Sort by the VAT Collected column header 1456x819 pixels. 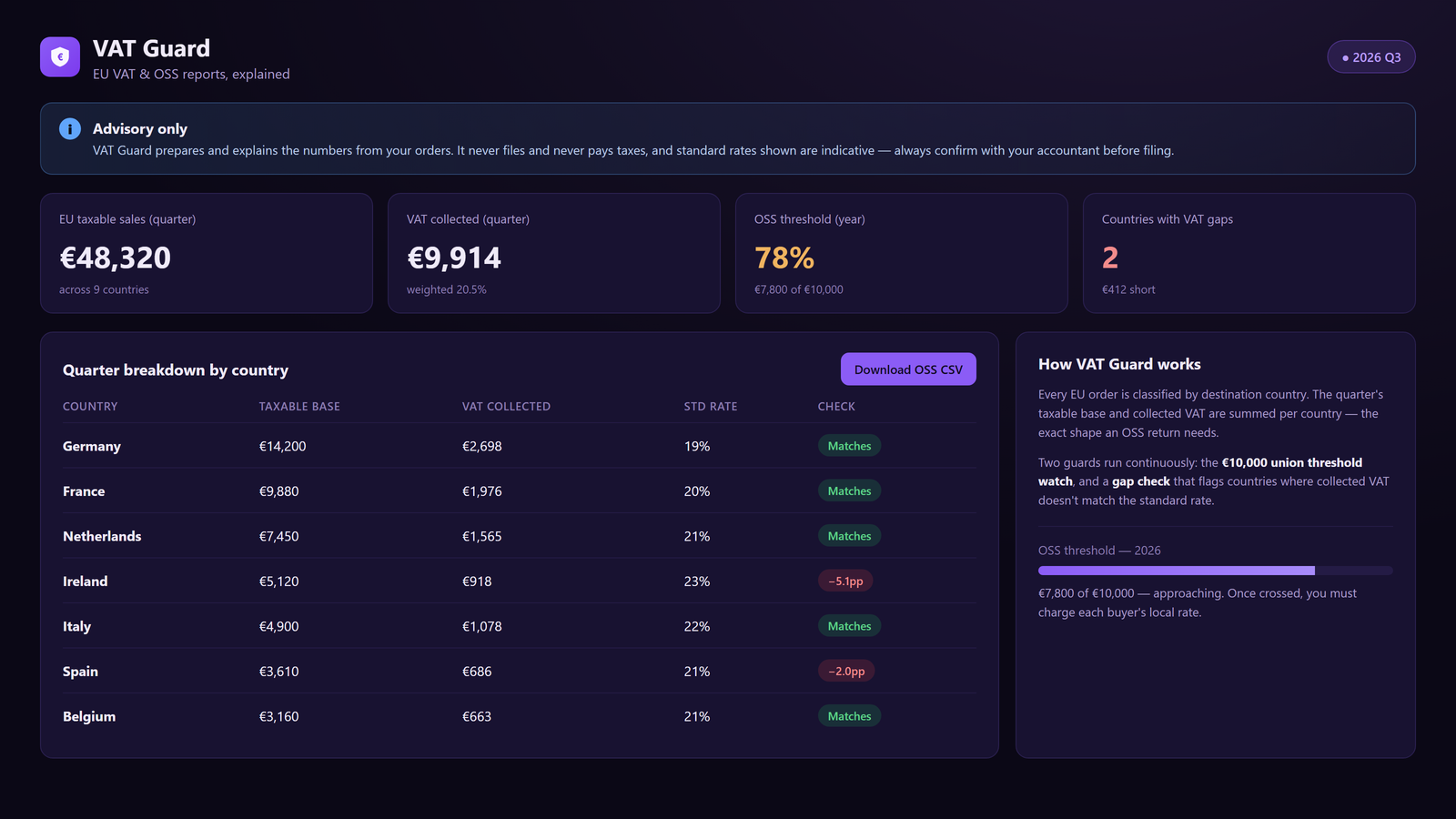pos(506,407)
